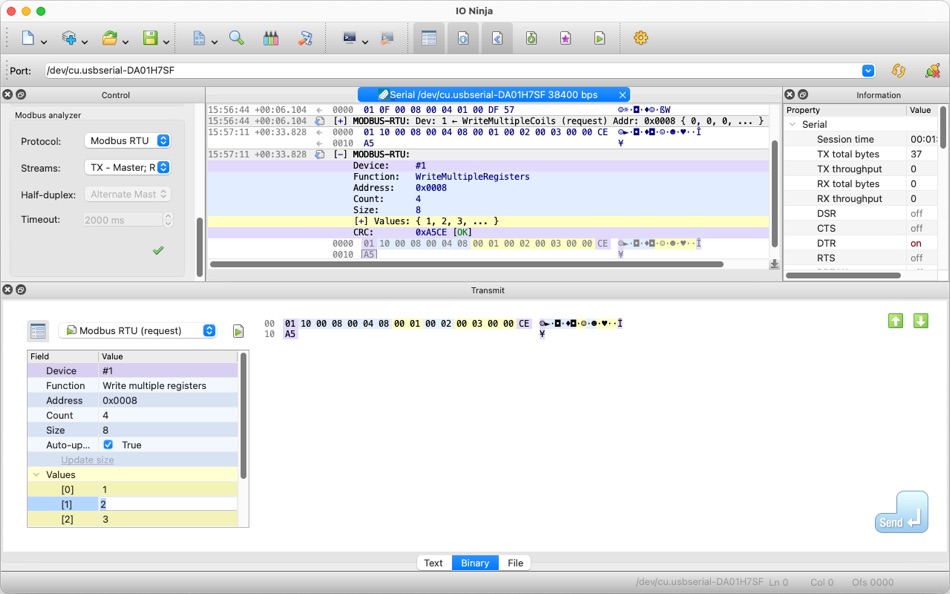The image size is (950, 594).
Task: Toggle the Auto-update True checkbox
Action: point(108,445)
